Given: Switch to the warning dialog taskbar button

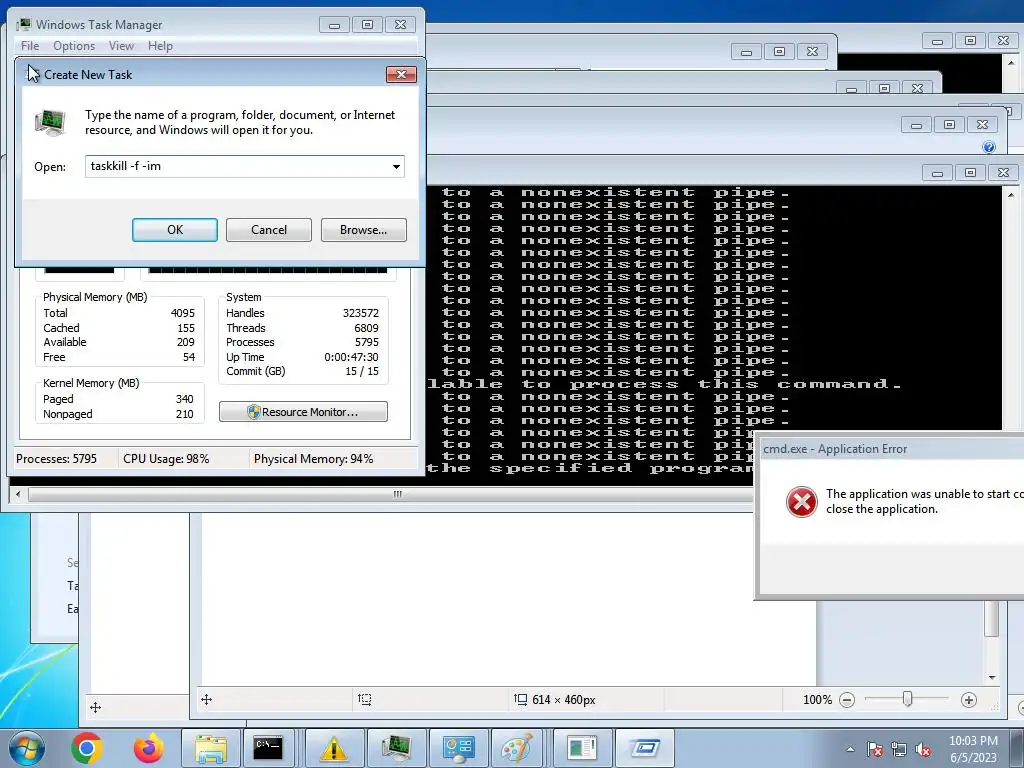Looking at the screenshot, I should tap(334, 748).
